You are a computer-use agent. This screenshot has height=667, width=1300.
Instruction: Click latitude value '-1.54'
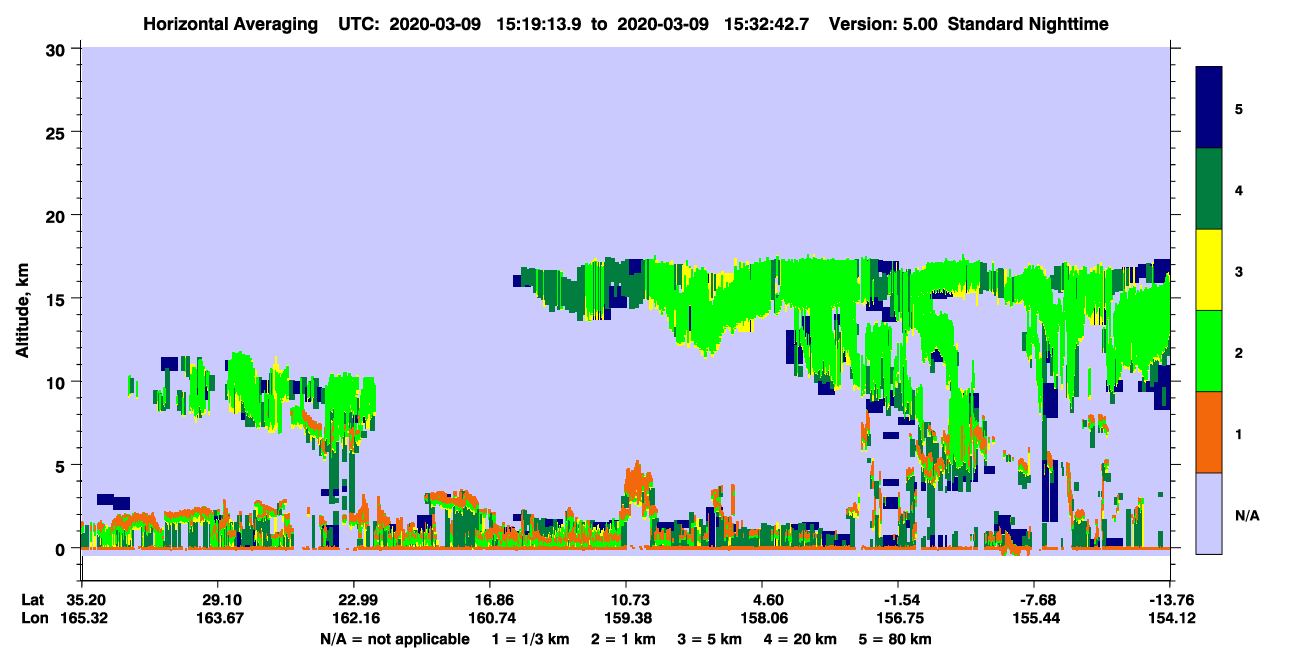[x=898, y=600]
